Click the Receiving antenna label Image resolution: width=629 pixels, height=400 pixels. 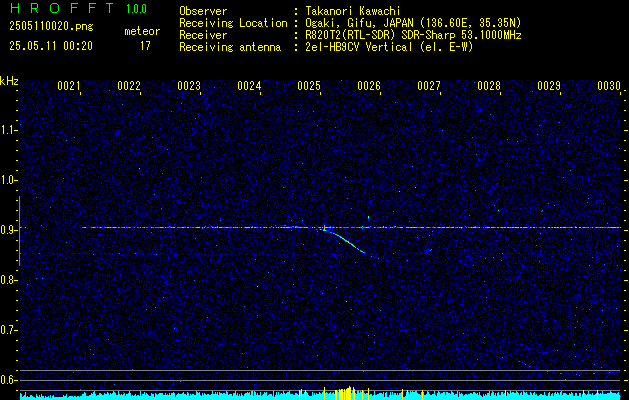230,47
